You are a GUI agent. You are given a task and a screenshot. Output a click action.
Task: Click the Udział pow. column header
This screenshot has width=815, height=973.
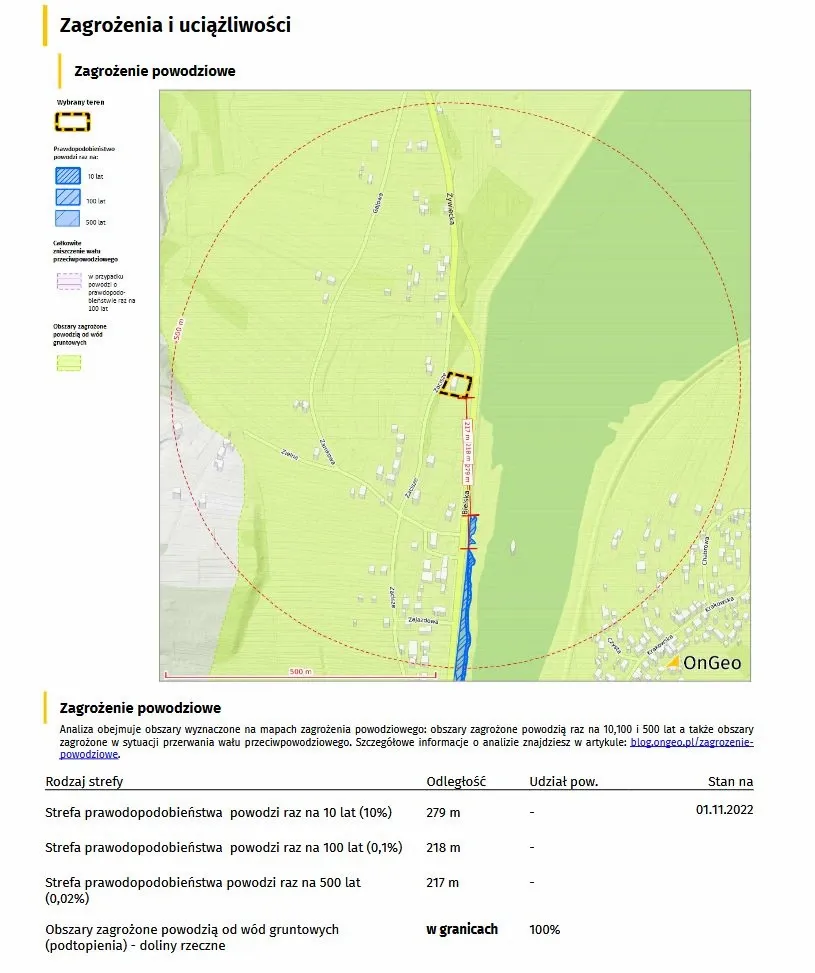pos(564,781)
